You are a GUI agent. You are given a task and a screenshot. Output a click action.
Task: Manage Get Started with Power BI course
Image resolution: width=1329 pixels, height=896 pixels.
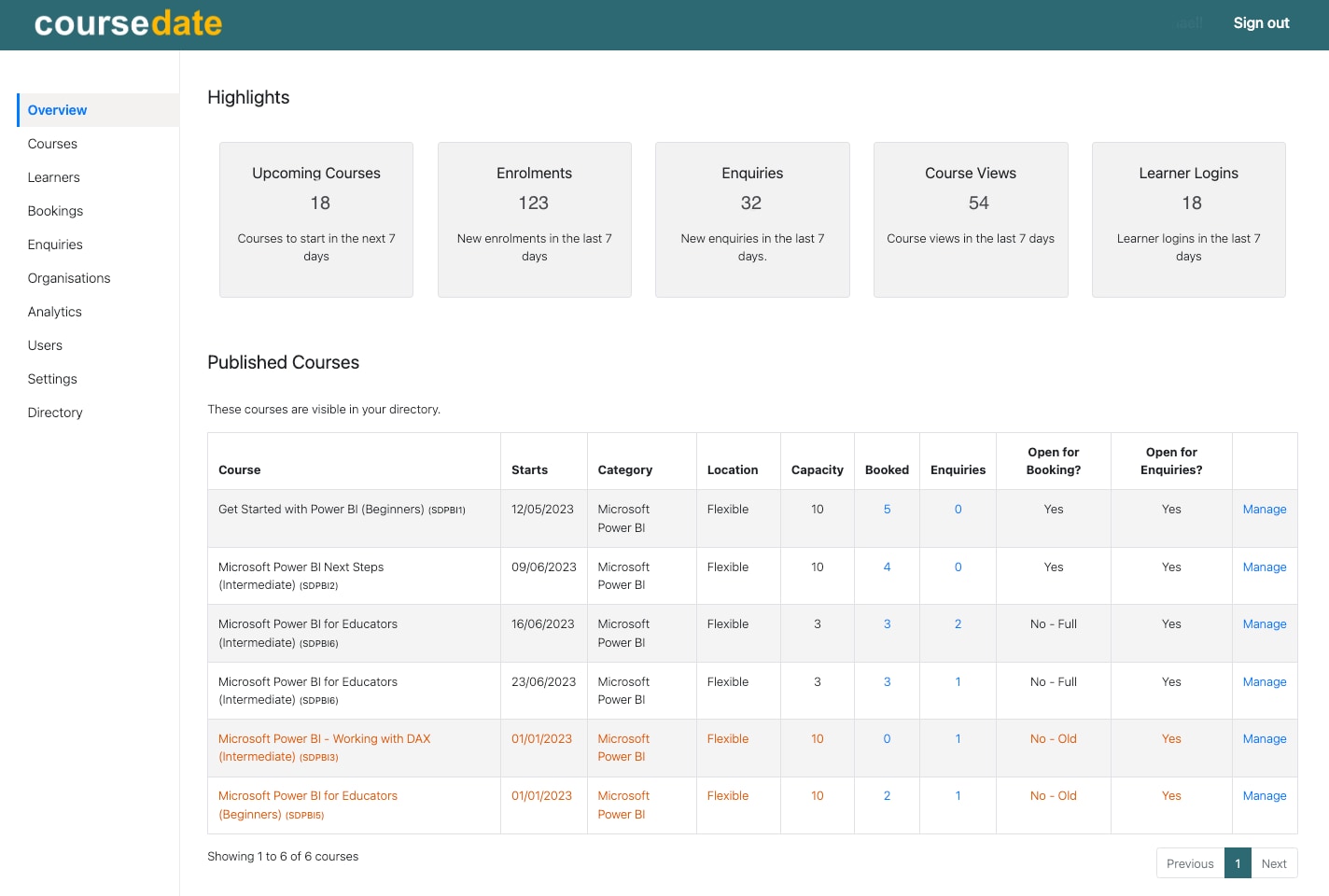pyautogui.click(x=1264, y=510)
